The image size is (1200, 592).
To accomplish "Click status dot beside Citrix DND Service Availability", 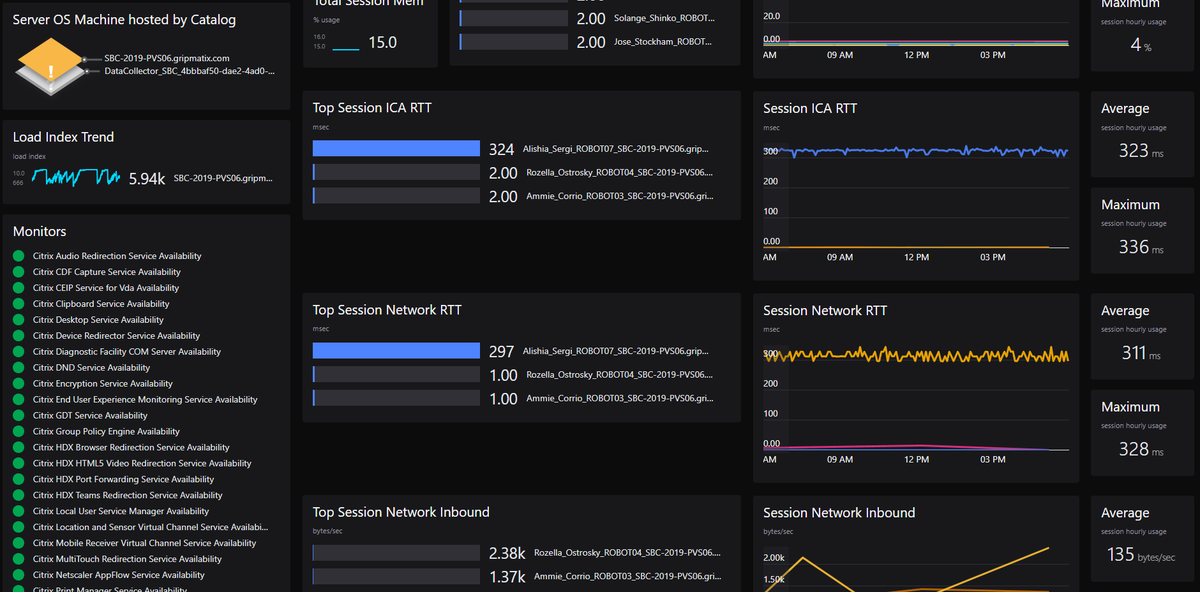I will (x=18, y=368).
